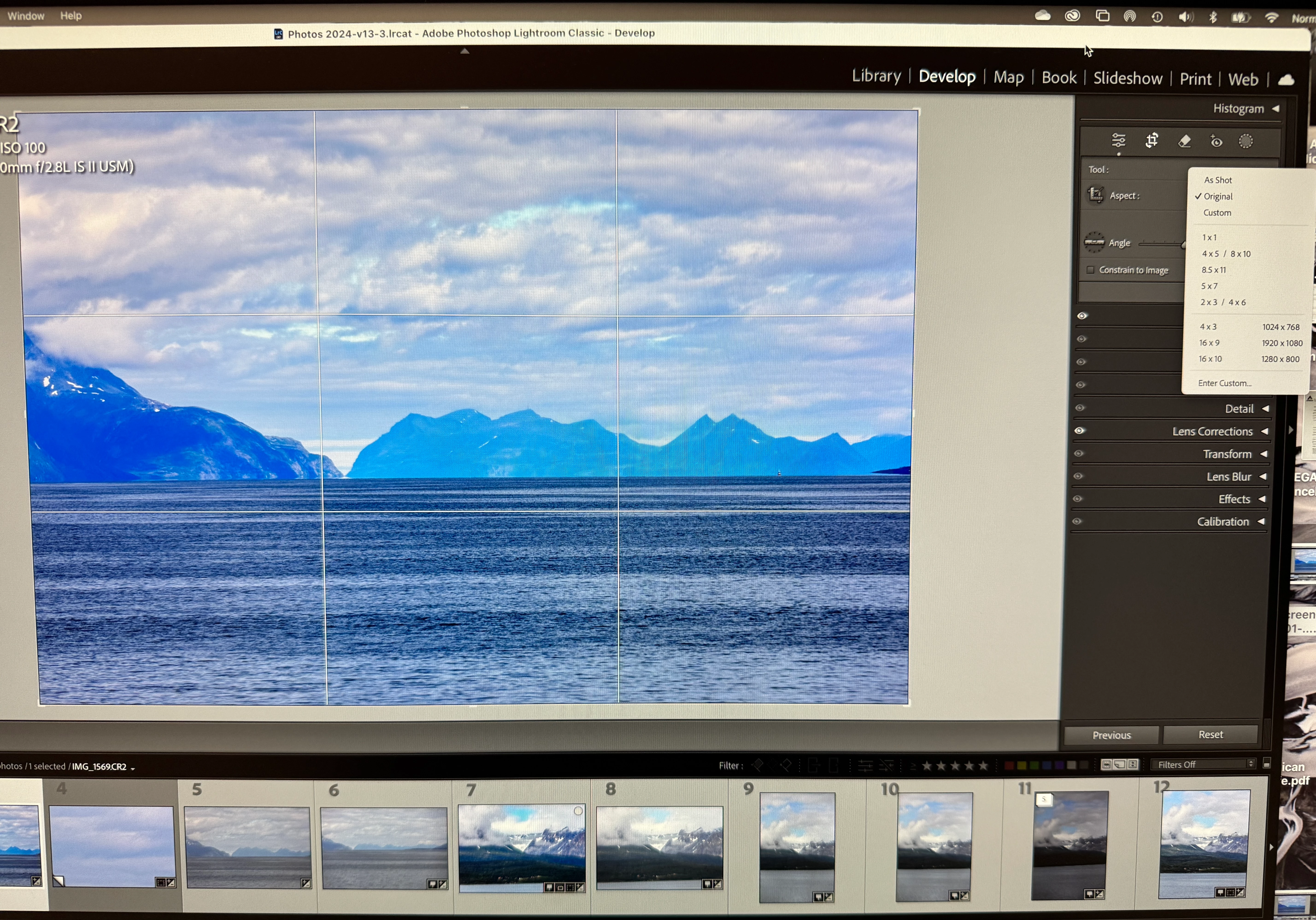Toggle the Calibration panel eye switch
Screen dimensions: 1316x920
point(1077,521)
